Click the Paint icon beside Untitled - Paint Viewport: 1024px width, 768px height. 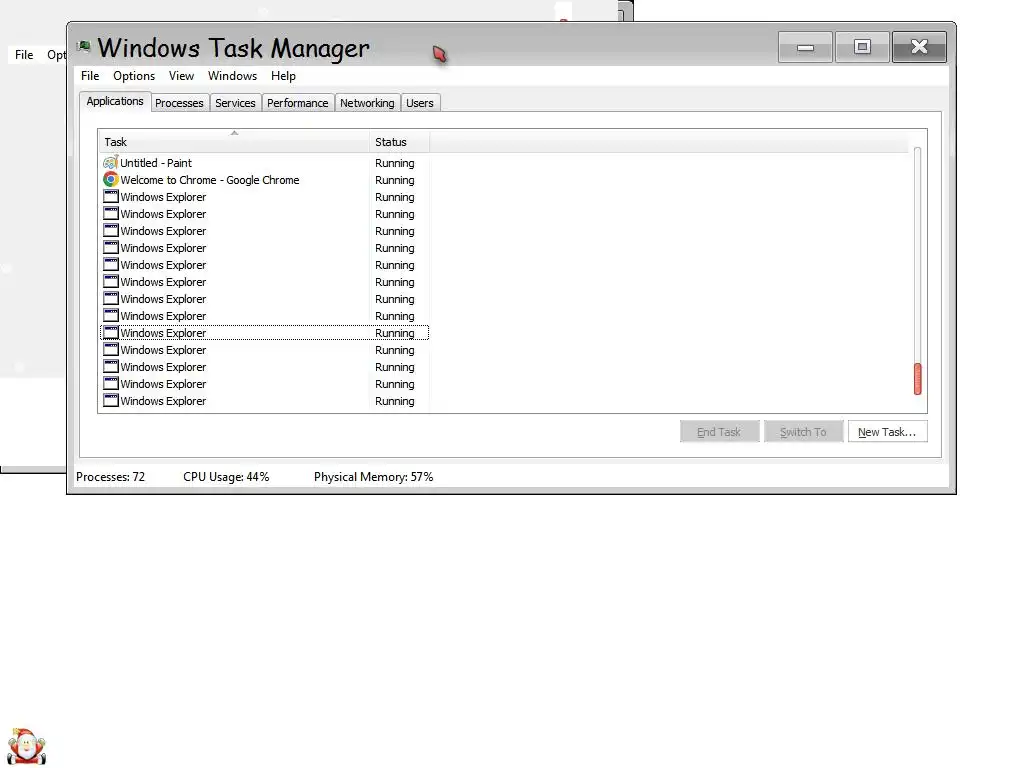click(x=110, y=163)
